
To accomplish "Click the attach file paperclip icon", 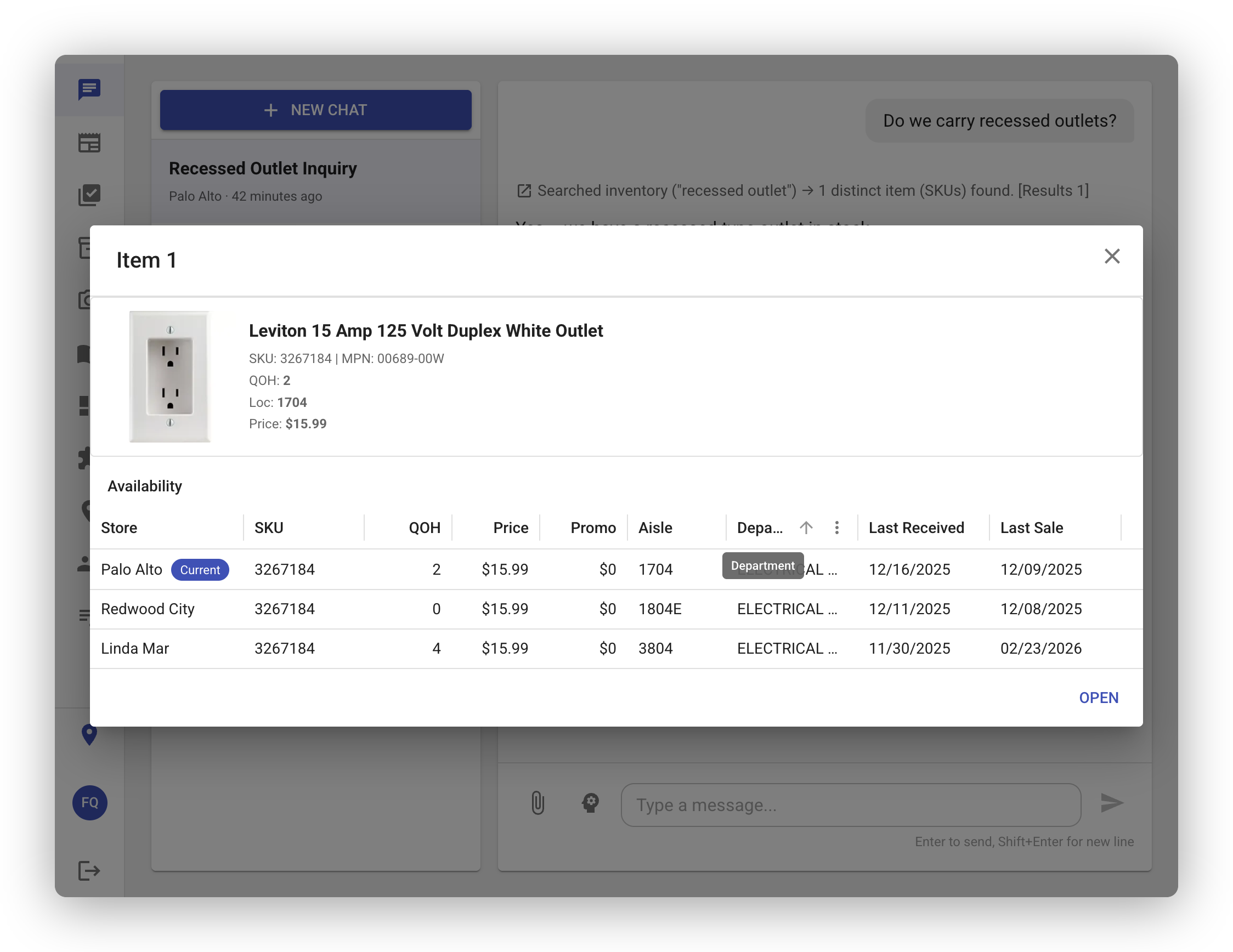I will pyautogui.click(x=538, y=803).
